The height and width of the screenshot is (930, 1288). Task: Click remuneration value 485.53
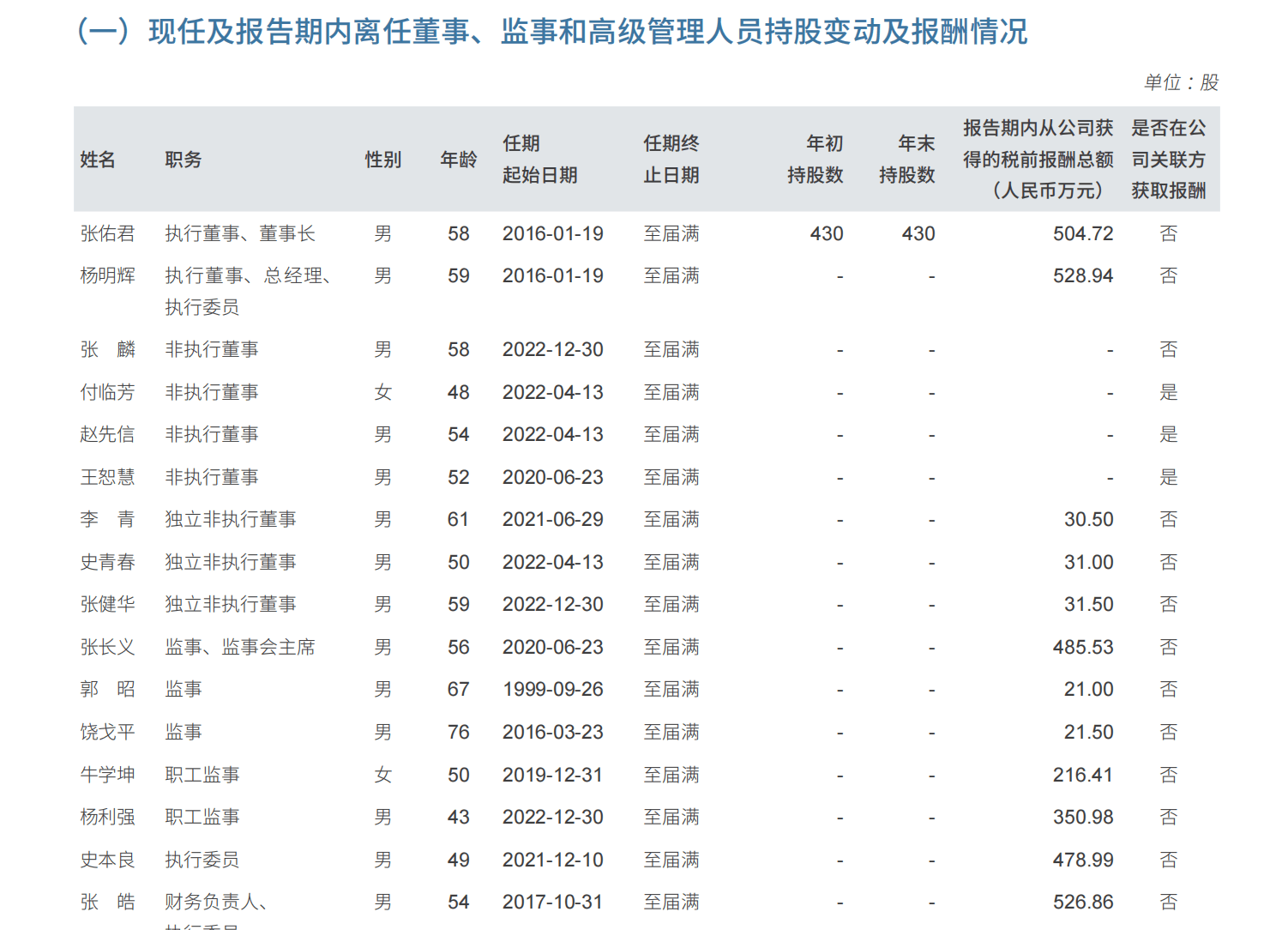[1083, 647]
